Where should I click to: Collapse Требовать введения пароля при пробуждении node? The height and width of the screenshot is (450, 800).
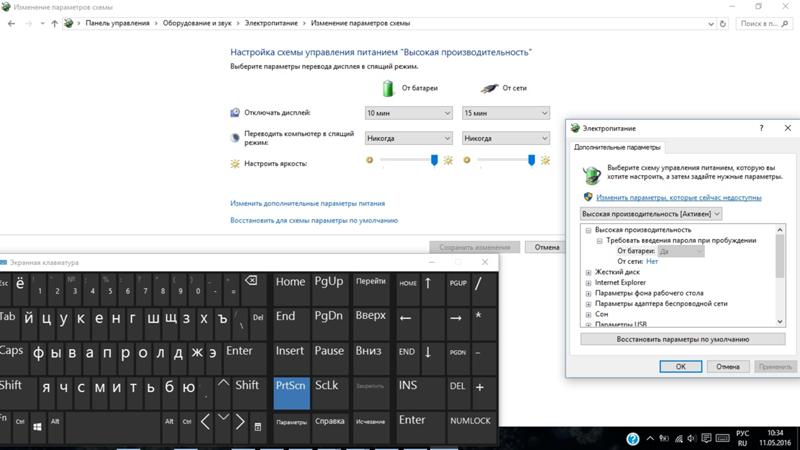tap(599, 241)
